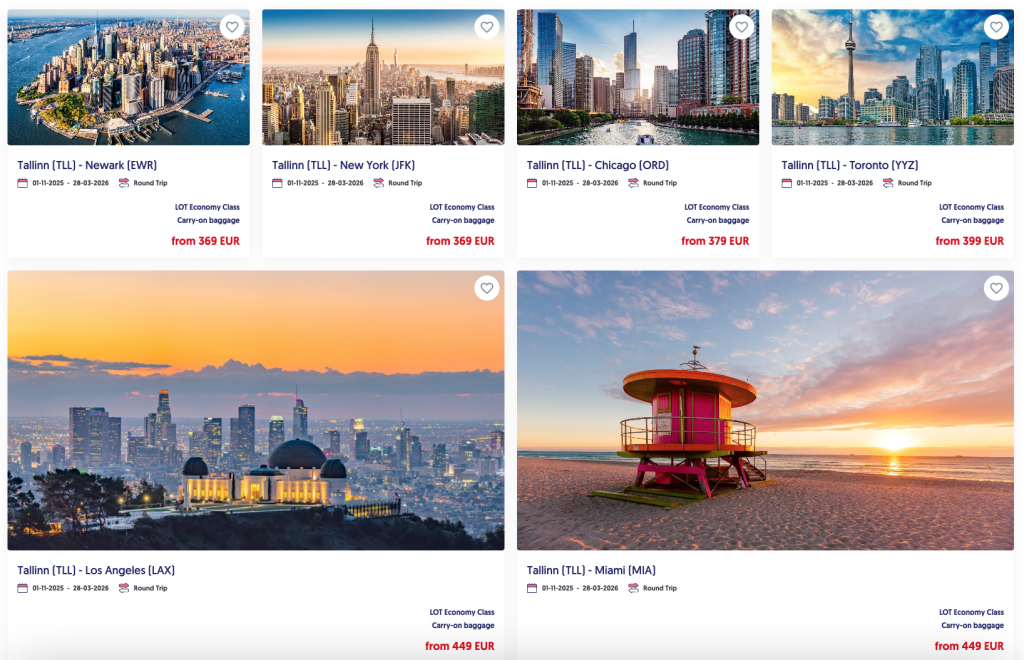
Task: Save the Chicago ORD flight to favorites
Action: (x=741, y=27)
